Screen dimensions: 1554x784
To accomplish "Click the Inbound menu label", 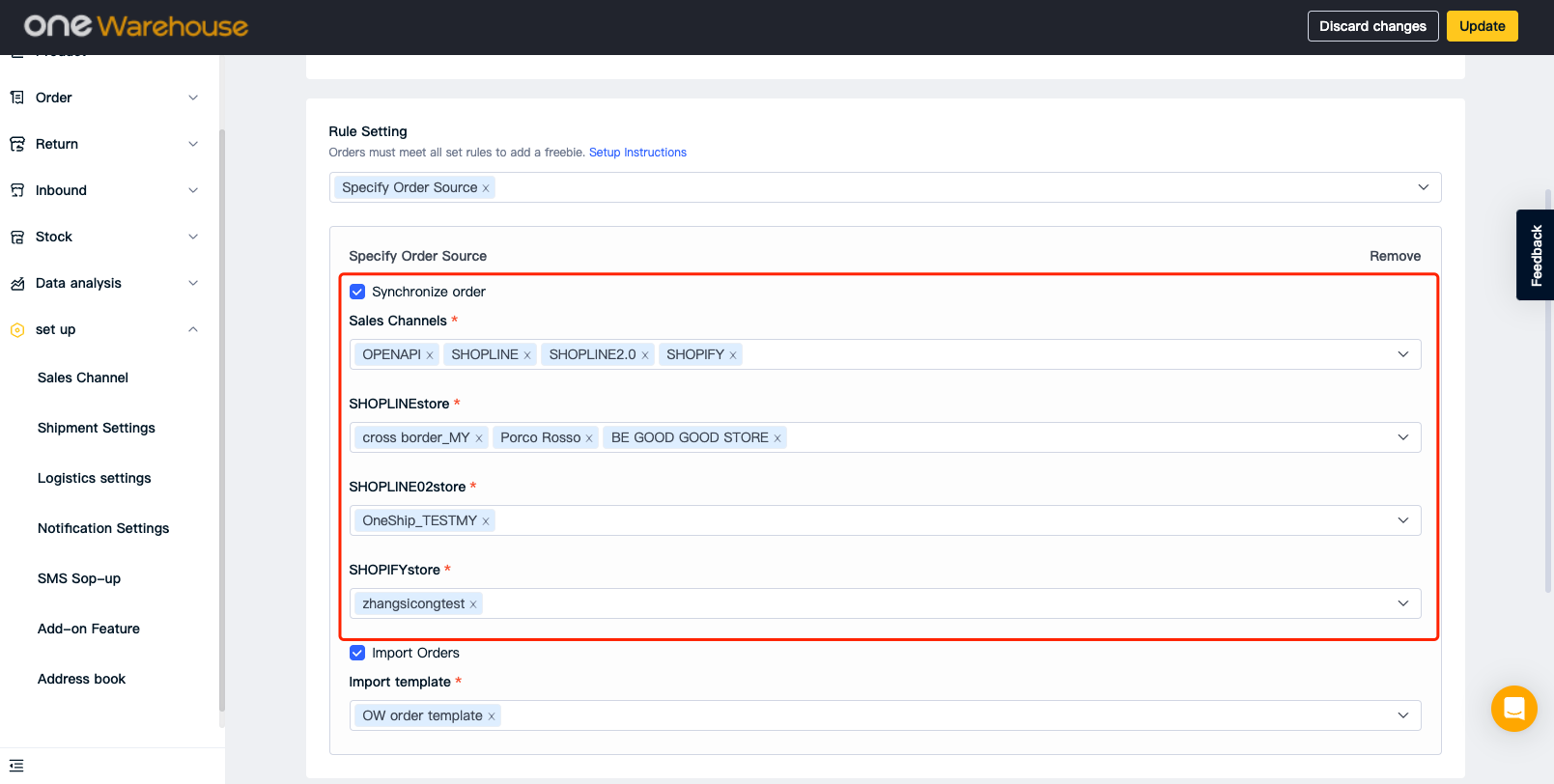I will (x=61, y=190).
